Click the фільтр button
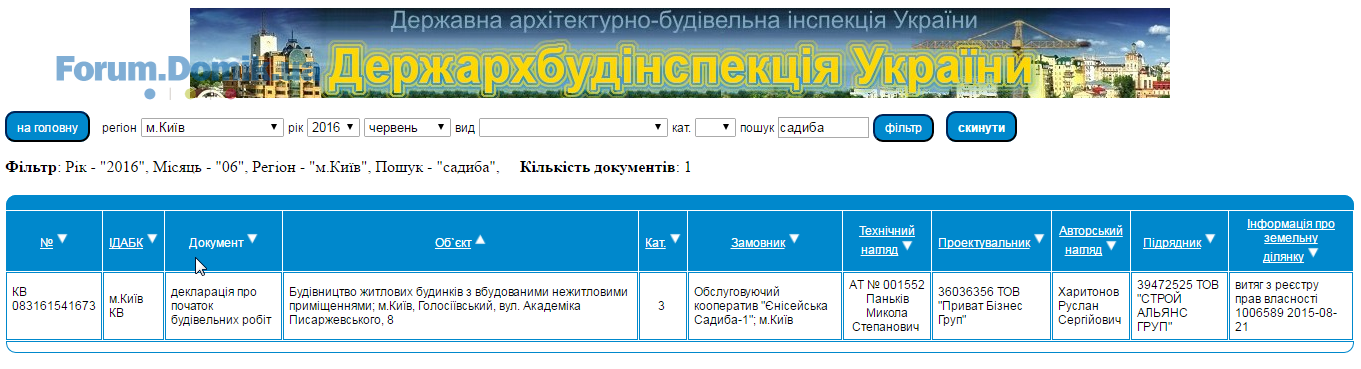 (x=903, y=128)
